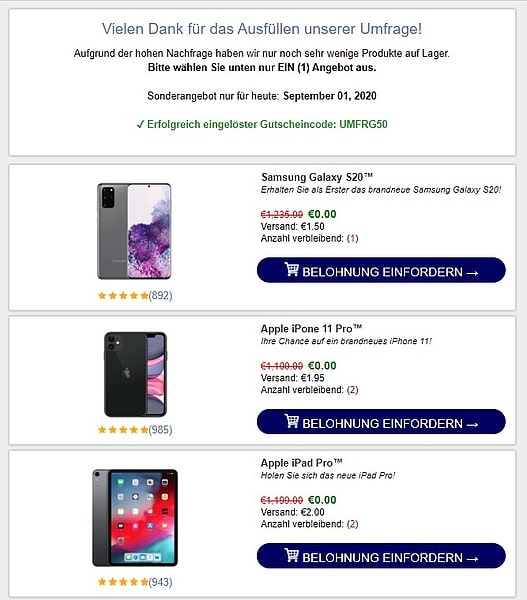Claim the Apple iPad Pro reward
Viewport: 527px width, 600px height.
tap(381, 556)
